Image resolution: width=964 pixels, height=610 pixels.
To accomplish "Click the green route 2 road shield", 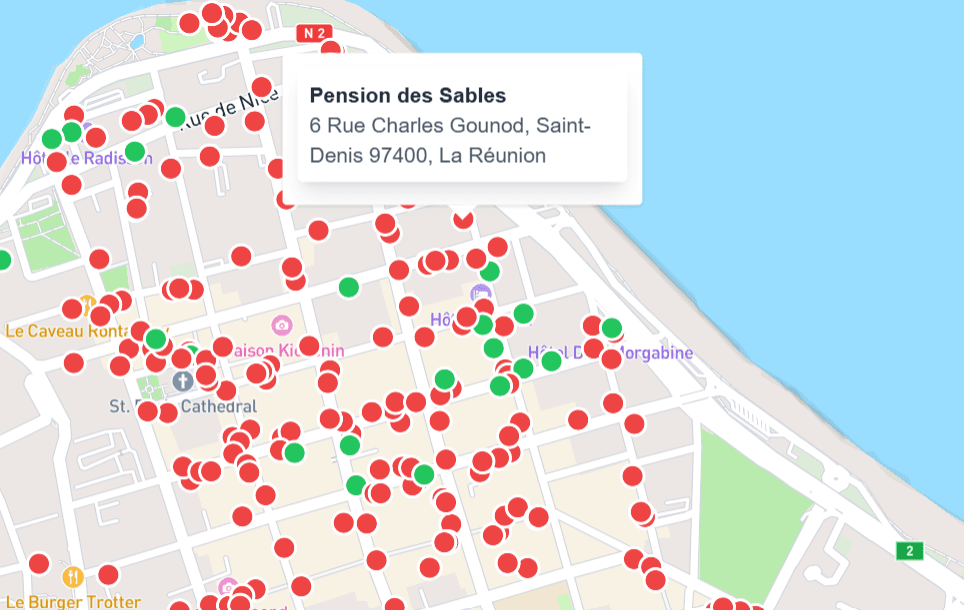I will [908, 551].
